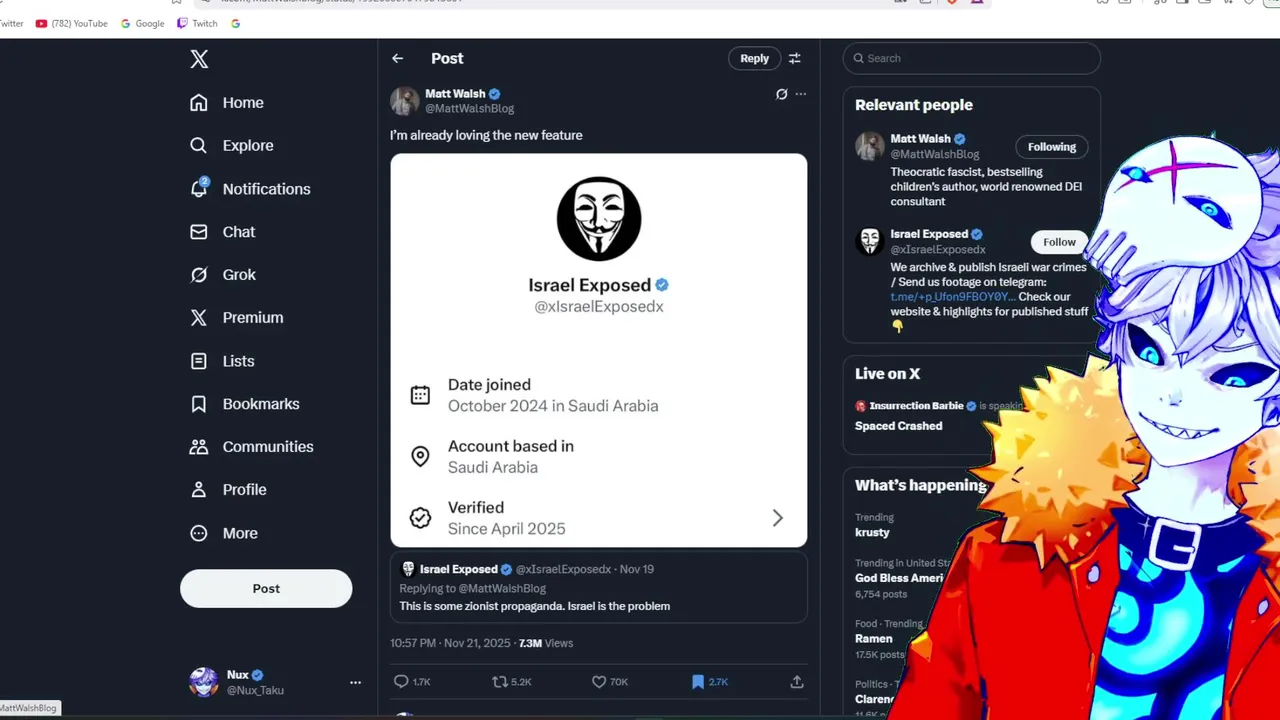The image size is (1280, 720).
Task: Open the three-dot menu on the post
Action: pos(801,94)
